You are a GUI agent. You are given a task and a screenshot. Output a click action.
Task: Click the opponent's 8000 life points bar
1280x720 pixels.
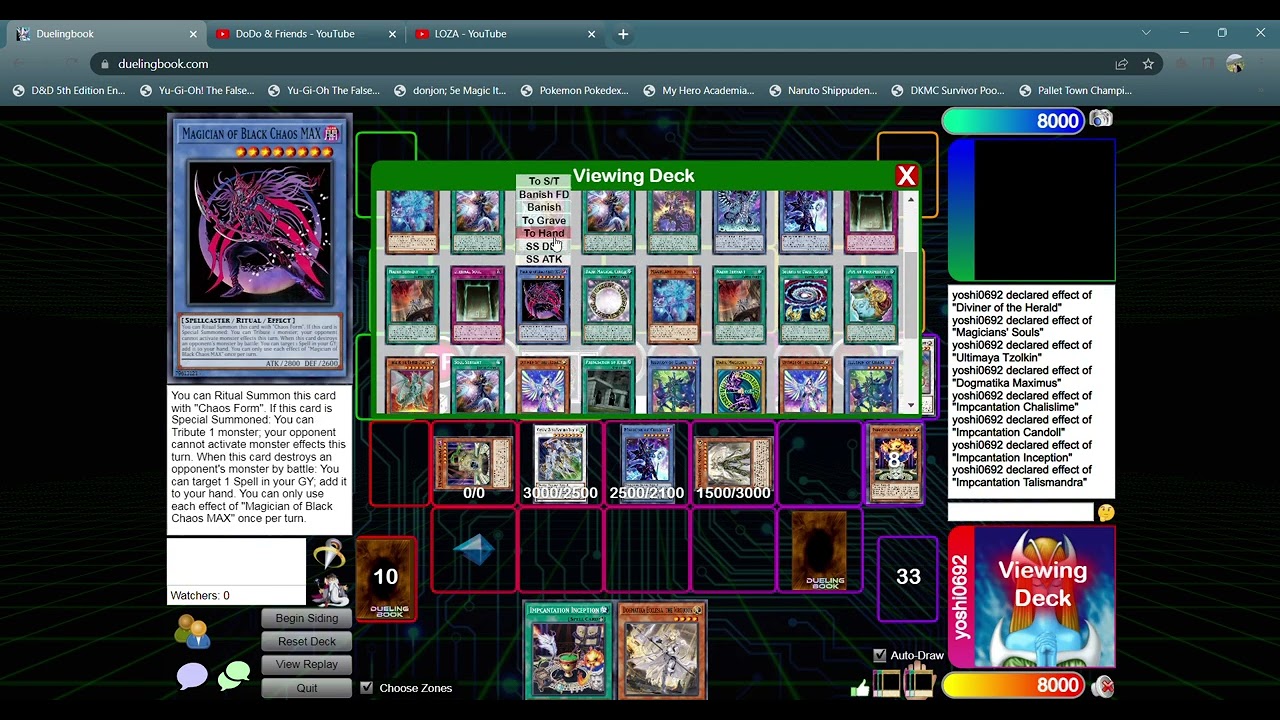coord(1012,121)
